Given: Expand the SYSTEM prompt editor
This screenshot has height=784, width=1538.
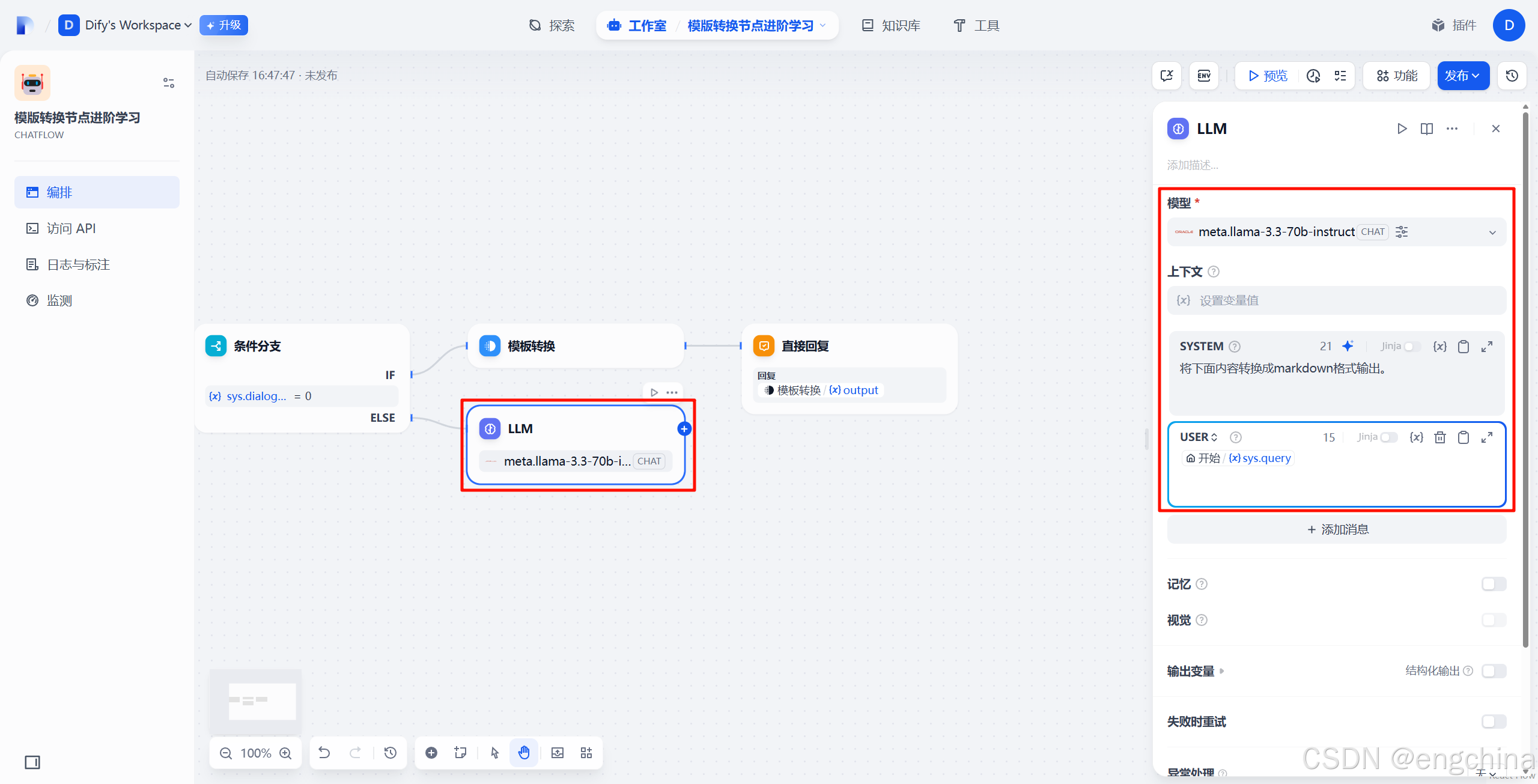Looking at the screenshot, I should click(x=1487, y=347).
